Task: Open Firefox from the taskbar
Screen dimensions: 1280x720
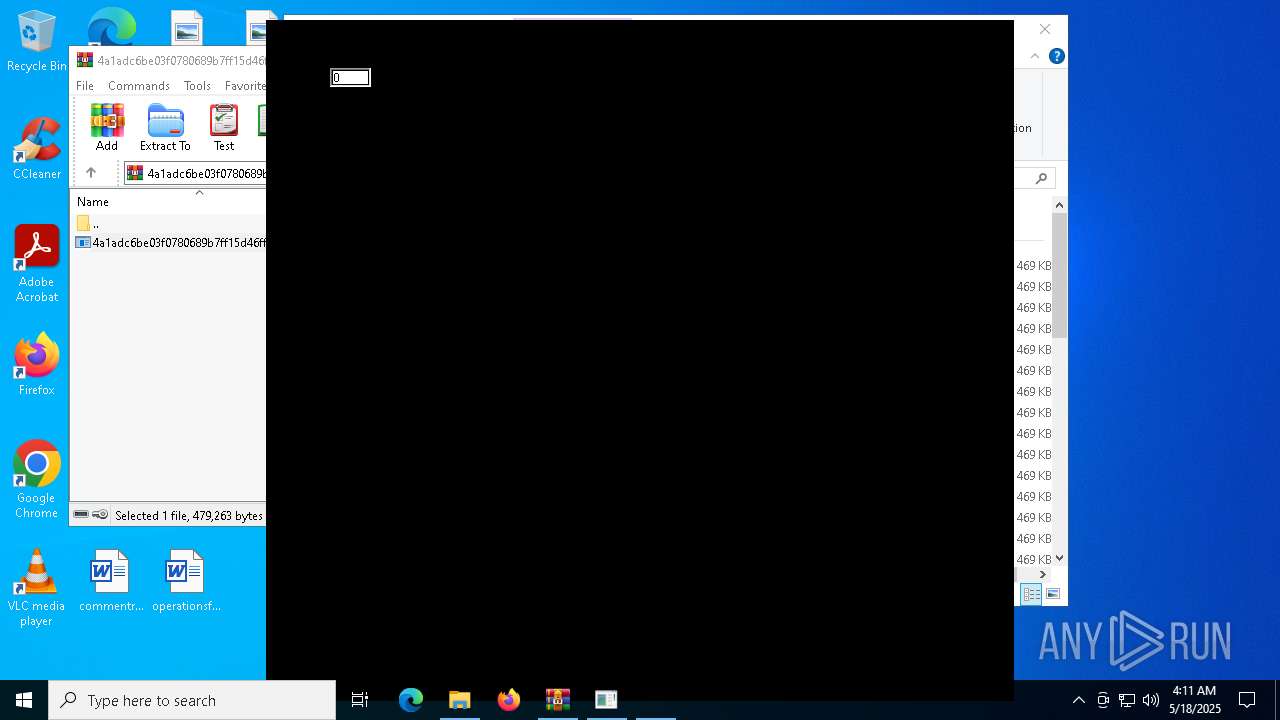Action: coord(509,700)
